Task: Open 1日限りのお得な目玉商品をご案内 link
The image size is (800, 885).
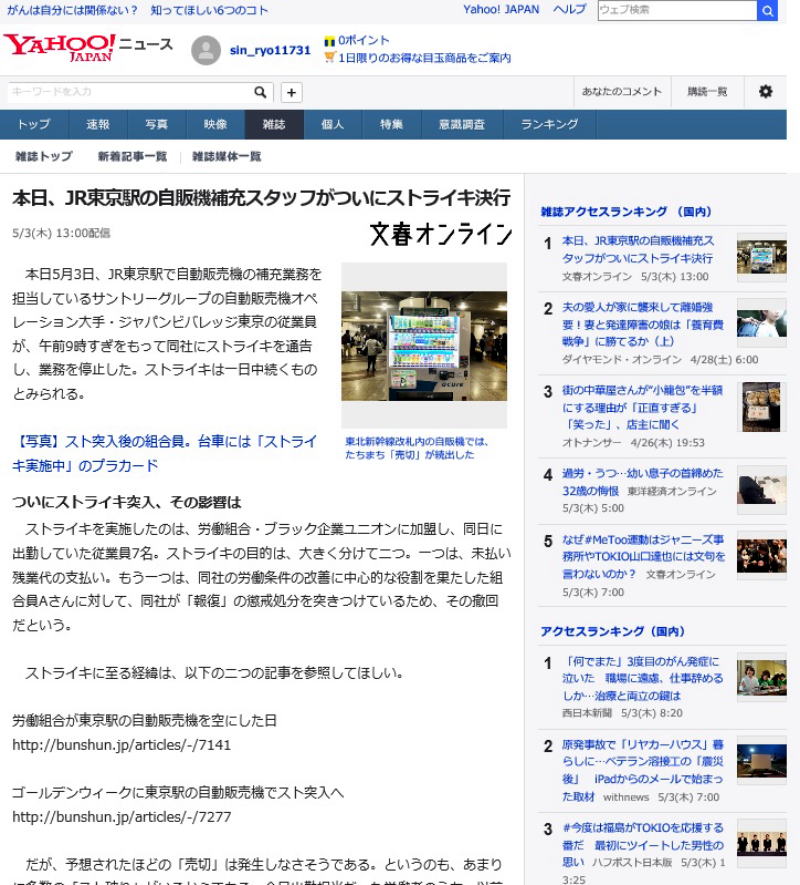Action: 425,58
